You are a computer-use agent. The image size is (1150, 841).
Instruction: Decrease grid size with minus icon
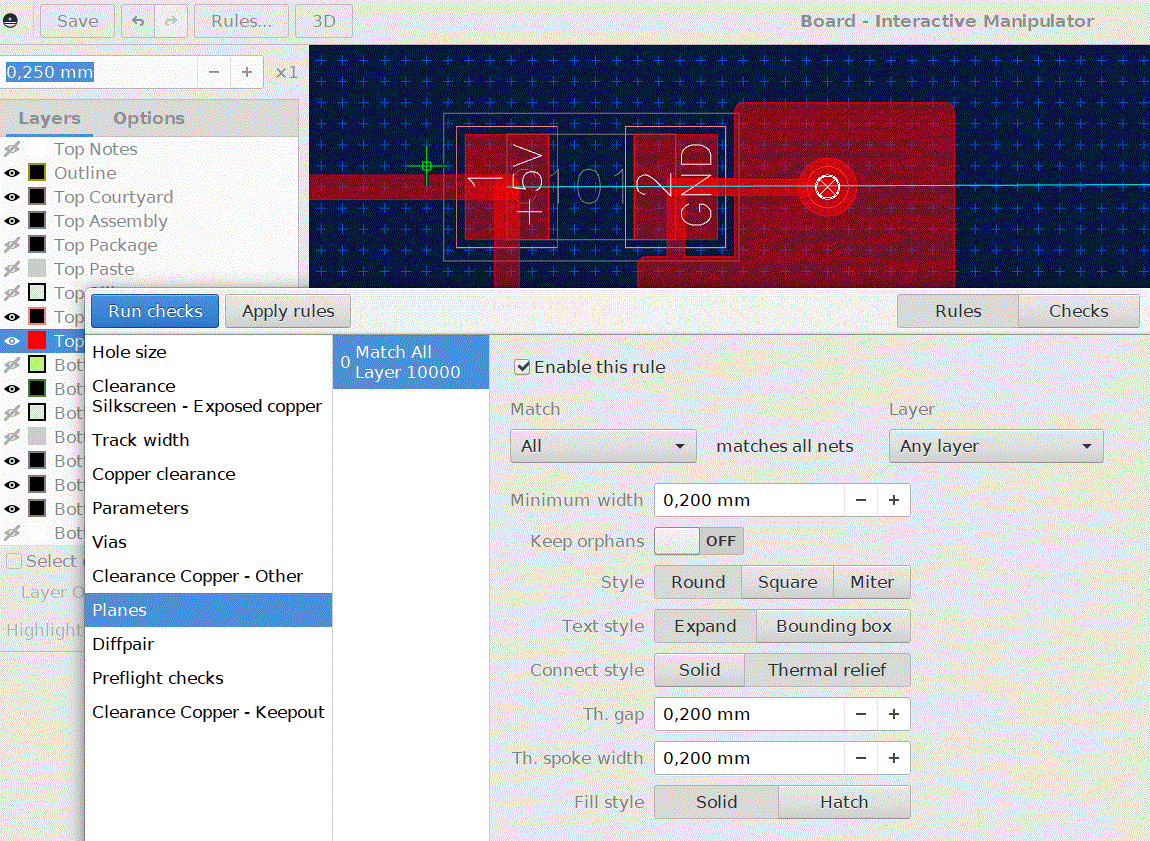tap(214, 72)
